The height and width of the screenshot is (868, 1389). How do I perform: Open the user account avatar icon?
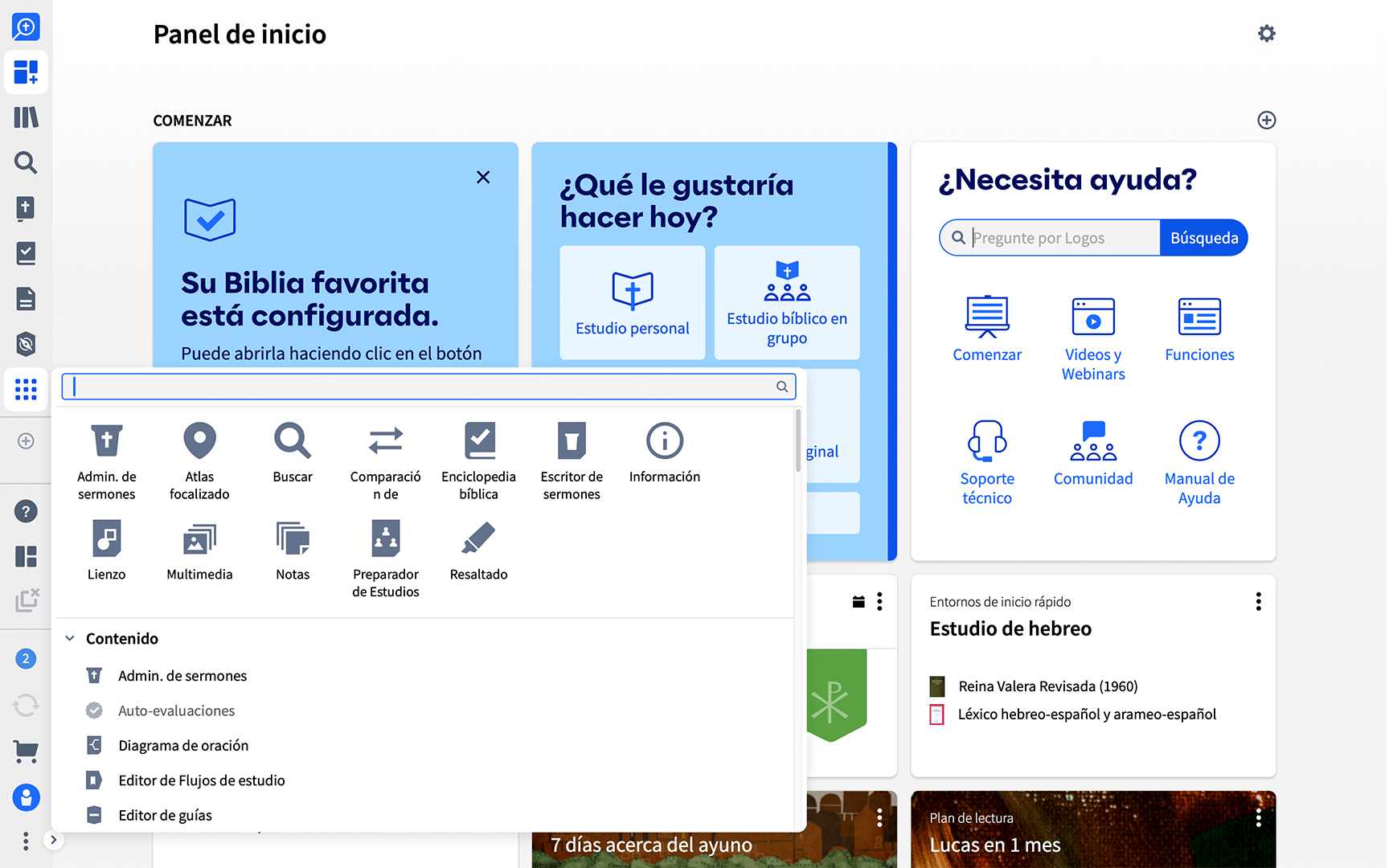coord(26,797)
